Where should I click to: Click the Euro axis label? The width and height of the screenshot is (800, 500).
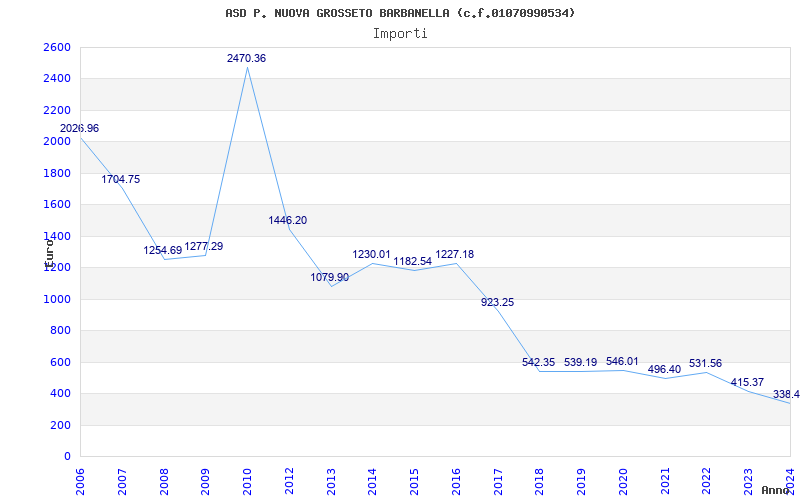[x=49, y=252]
